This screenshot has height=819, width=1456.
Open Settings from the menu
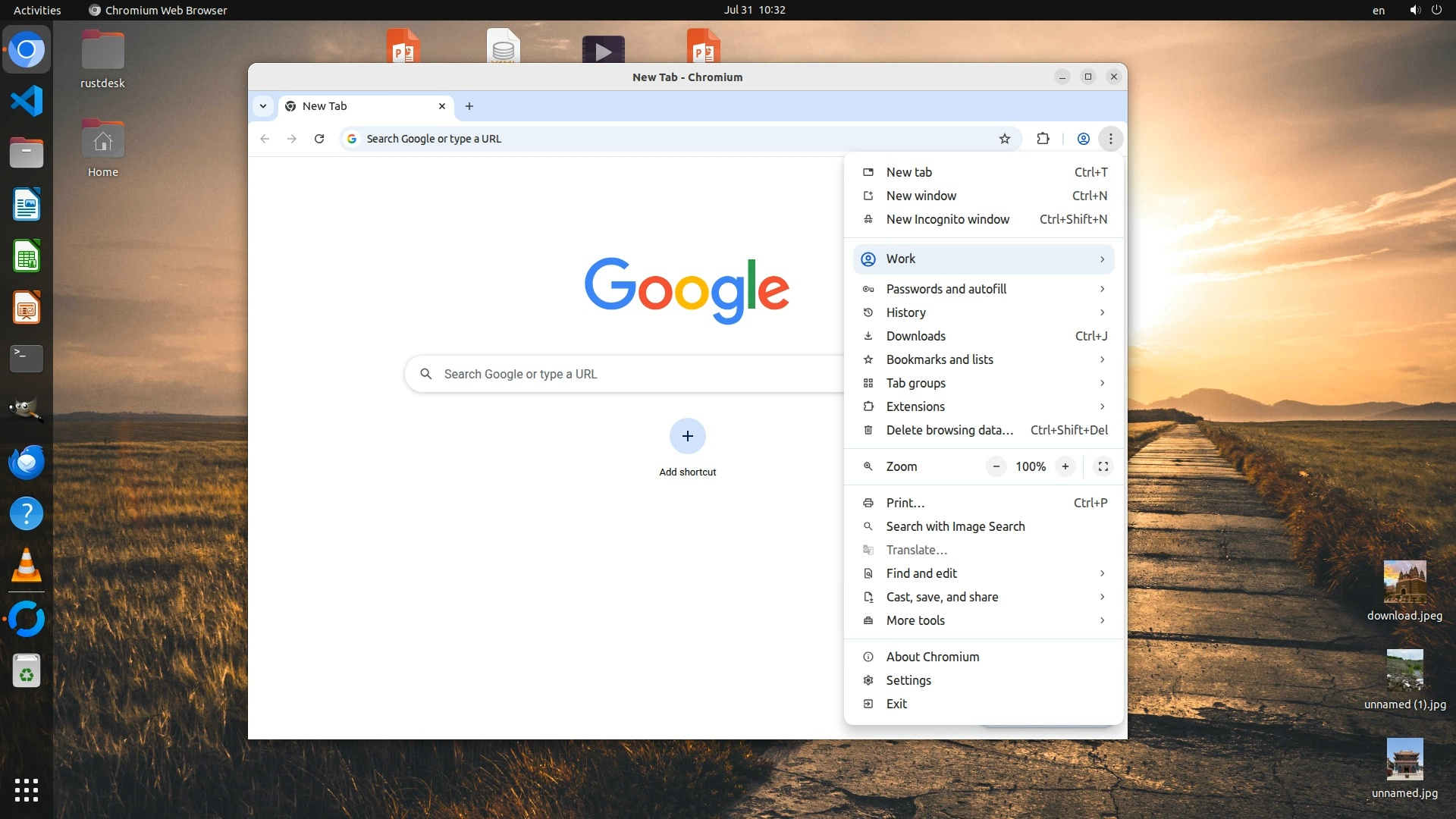[908, 680]
